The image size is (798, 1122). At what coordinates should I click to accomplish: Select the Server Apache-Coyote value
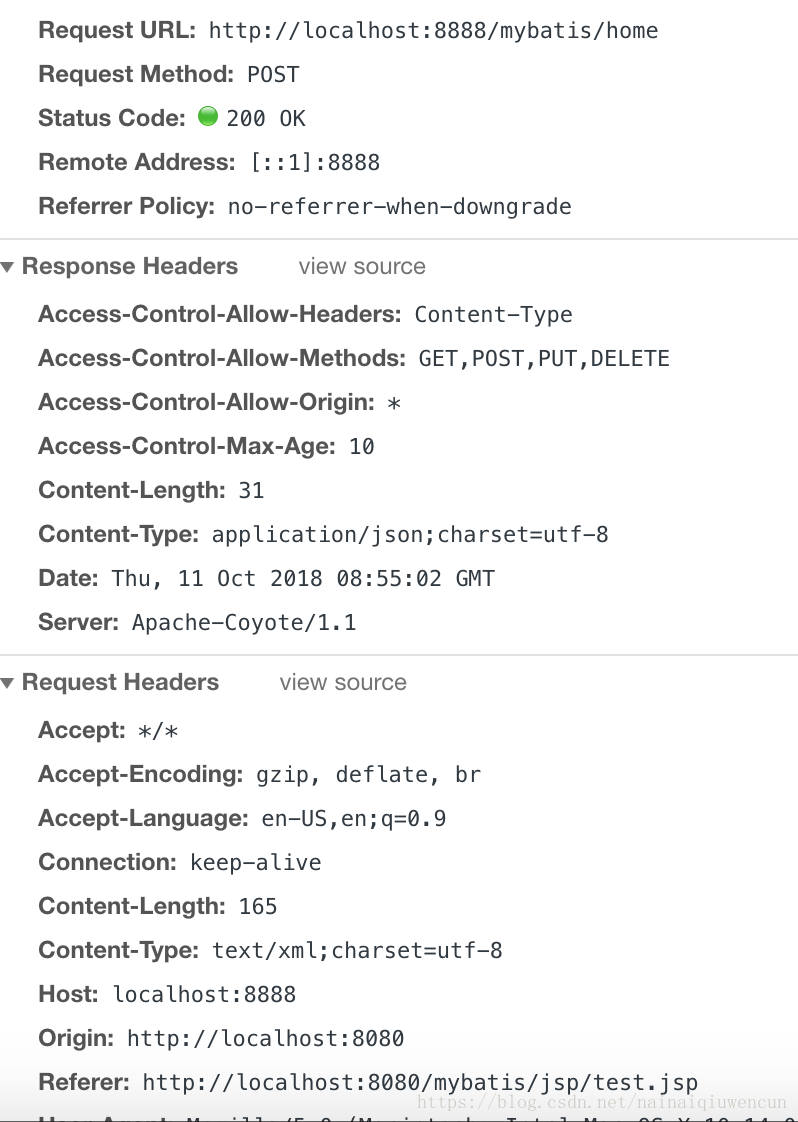click(244, 623)
